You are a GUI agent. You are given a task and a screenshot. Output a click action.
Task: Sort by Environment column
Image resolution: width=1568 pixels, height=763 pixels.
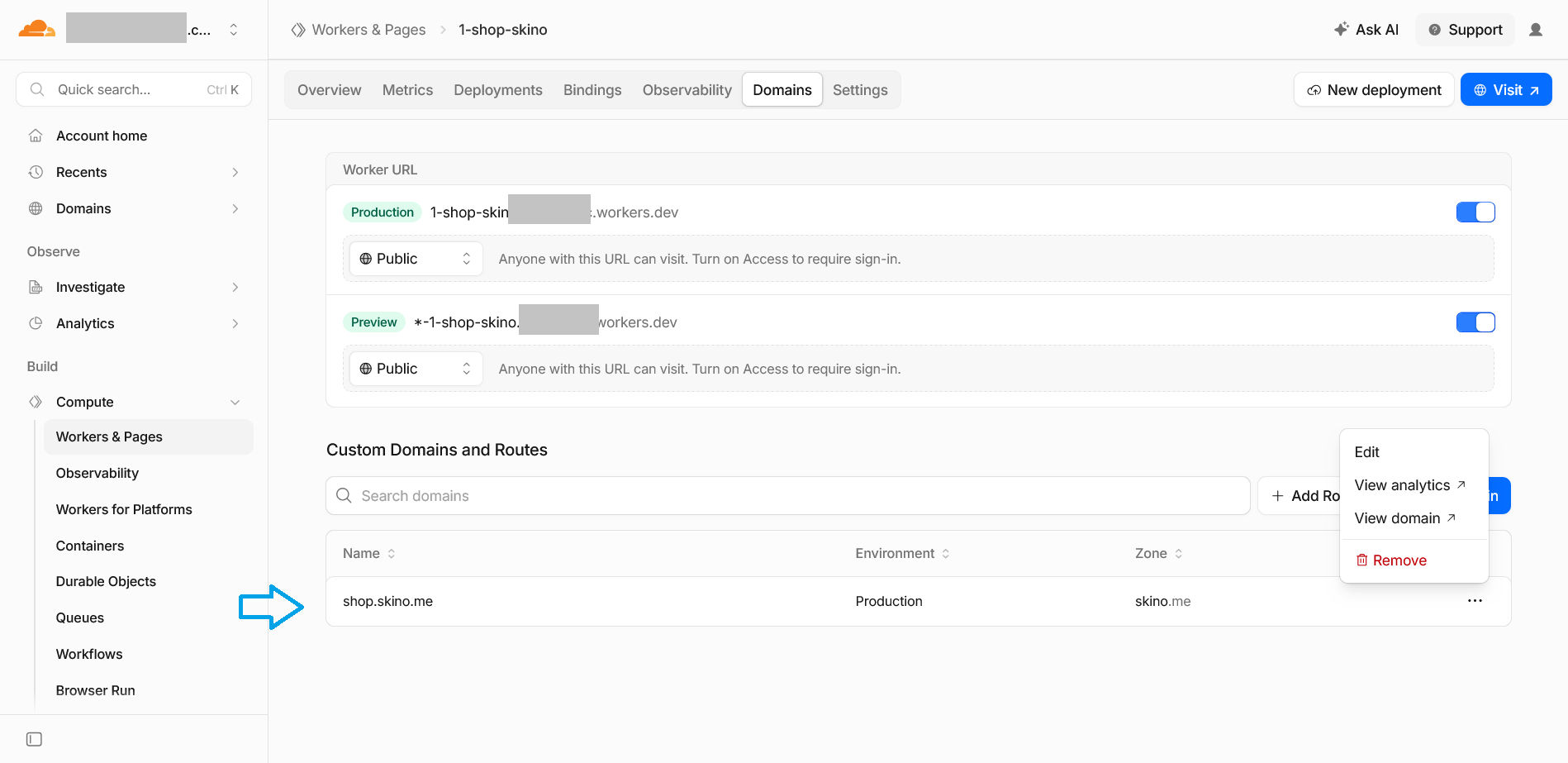[902, 554]
